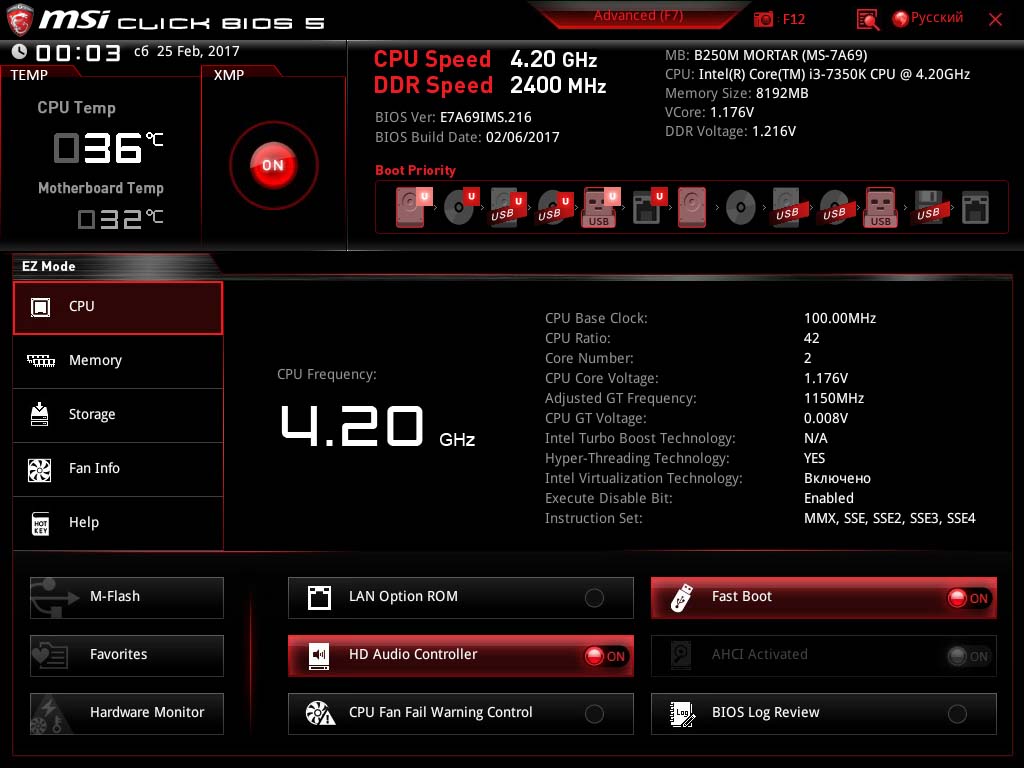The height and width of the screenshot is (768, 1024).
Task: Select the UEFI USB hard disk boot device
Action: pyautogui.click(x=507, y=207)
